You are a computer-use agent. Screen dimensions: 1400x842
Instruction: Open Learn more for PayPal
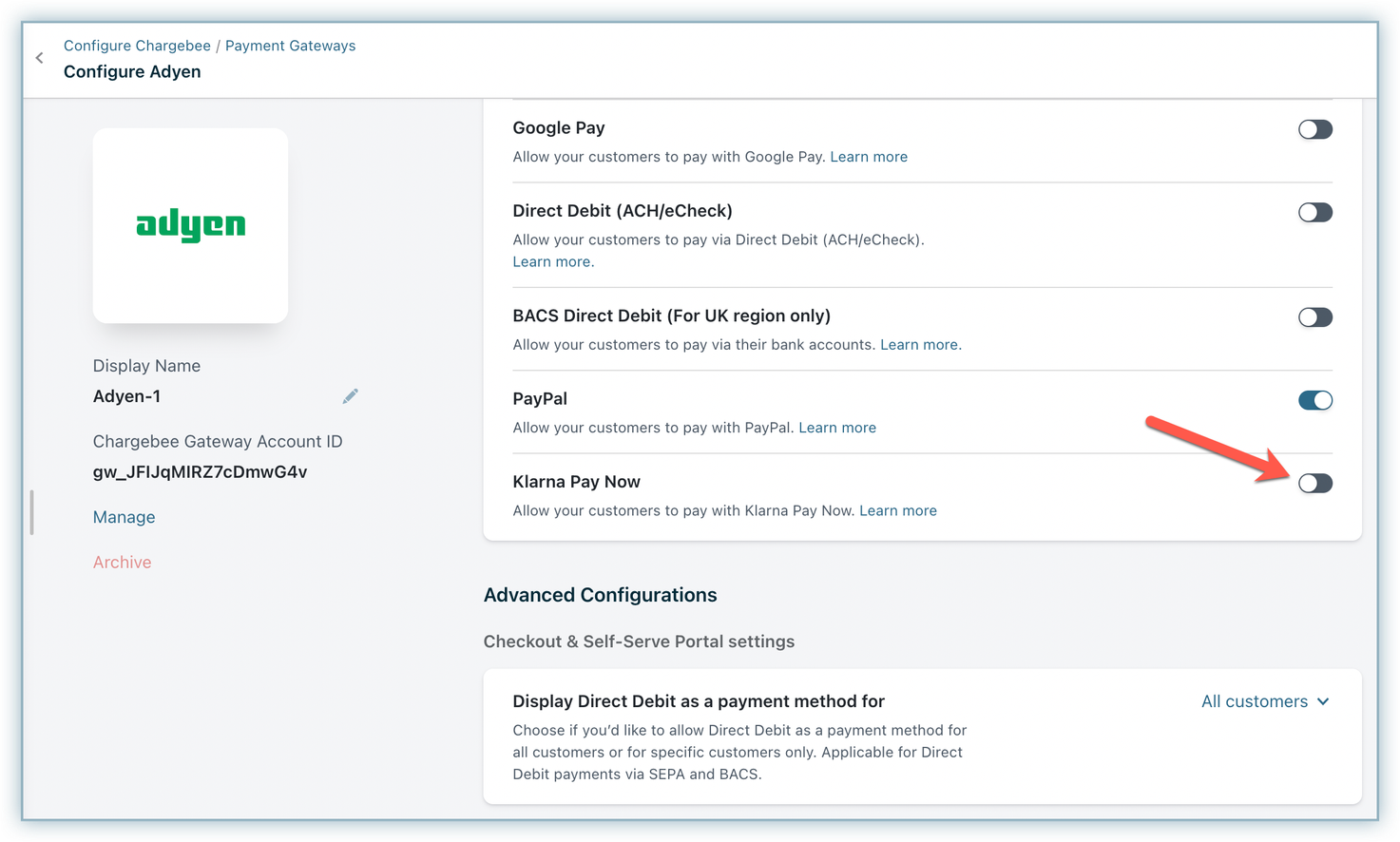(837, 428)
